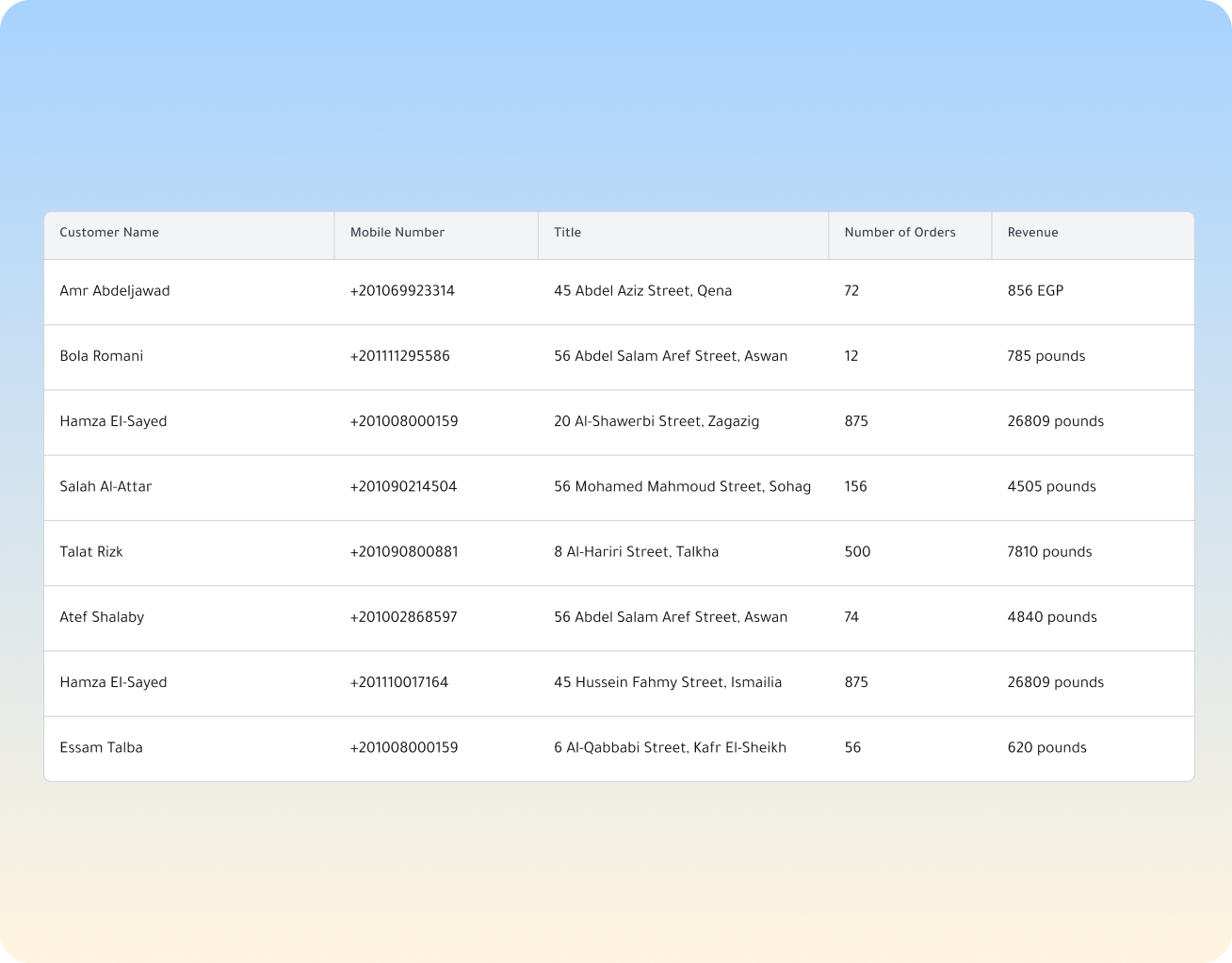
Task: Select address 45 Hussein Fahmy Street, Ismailia
Action: click(x=668, y=682)
